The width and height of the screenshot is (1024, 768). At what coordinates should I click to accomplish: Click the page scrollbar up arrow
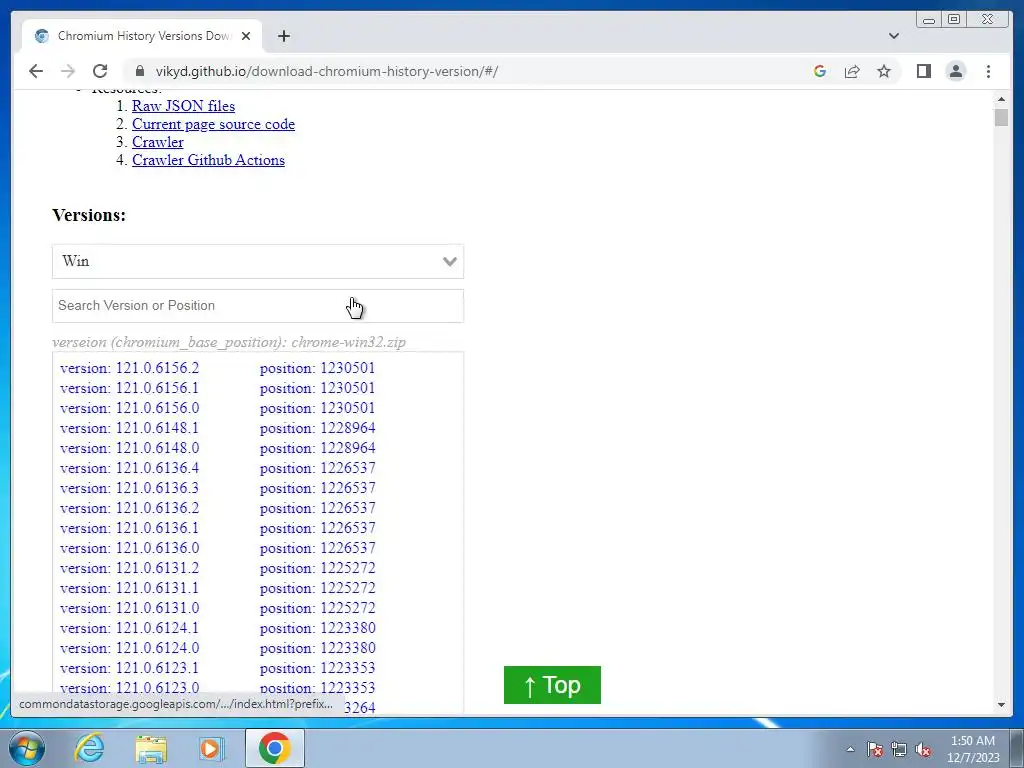pos(1001,99)
